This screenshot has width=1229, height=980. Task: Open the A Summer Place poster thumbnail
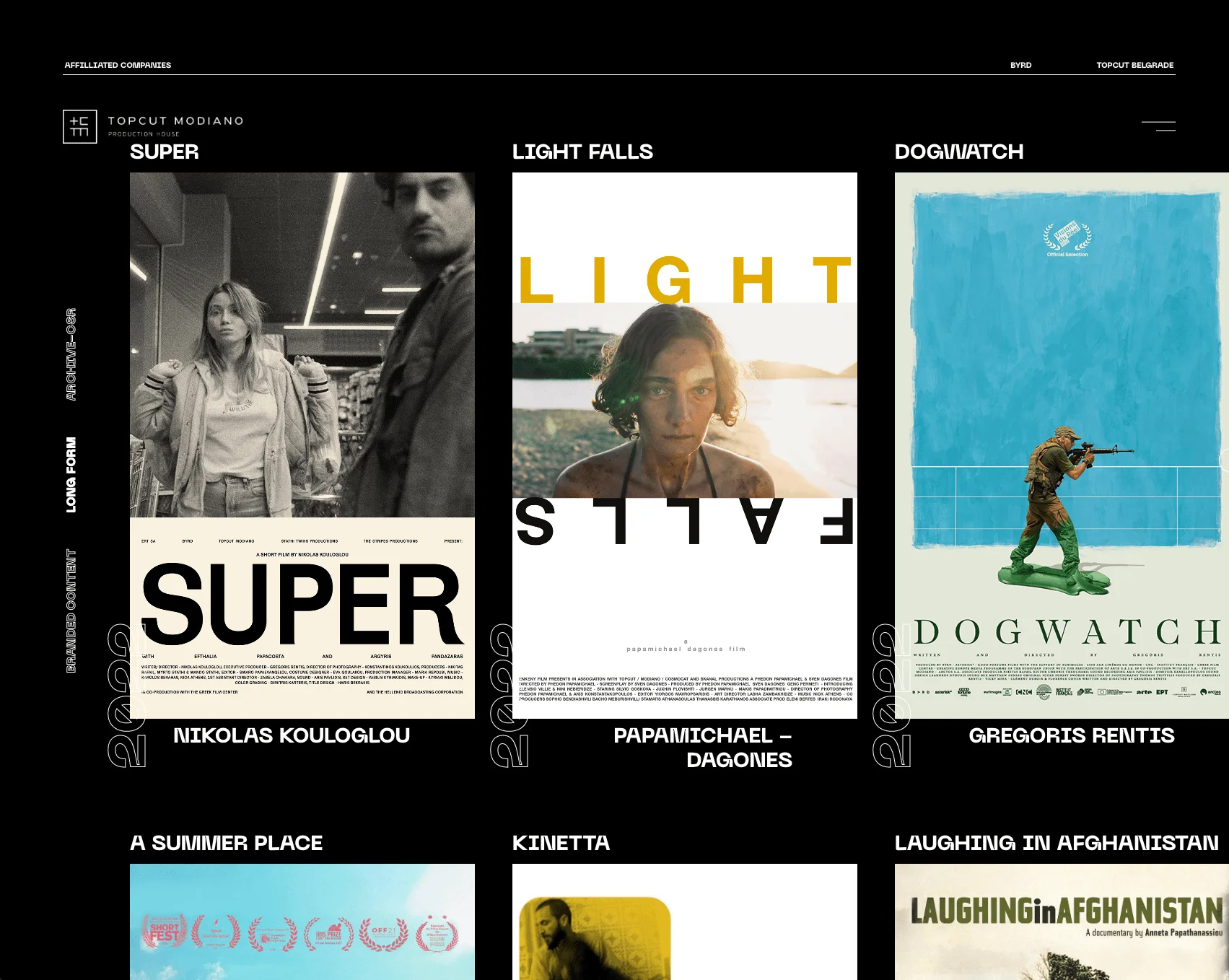302,922
